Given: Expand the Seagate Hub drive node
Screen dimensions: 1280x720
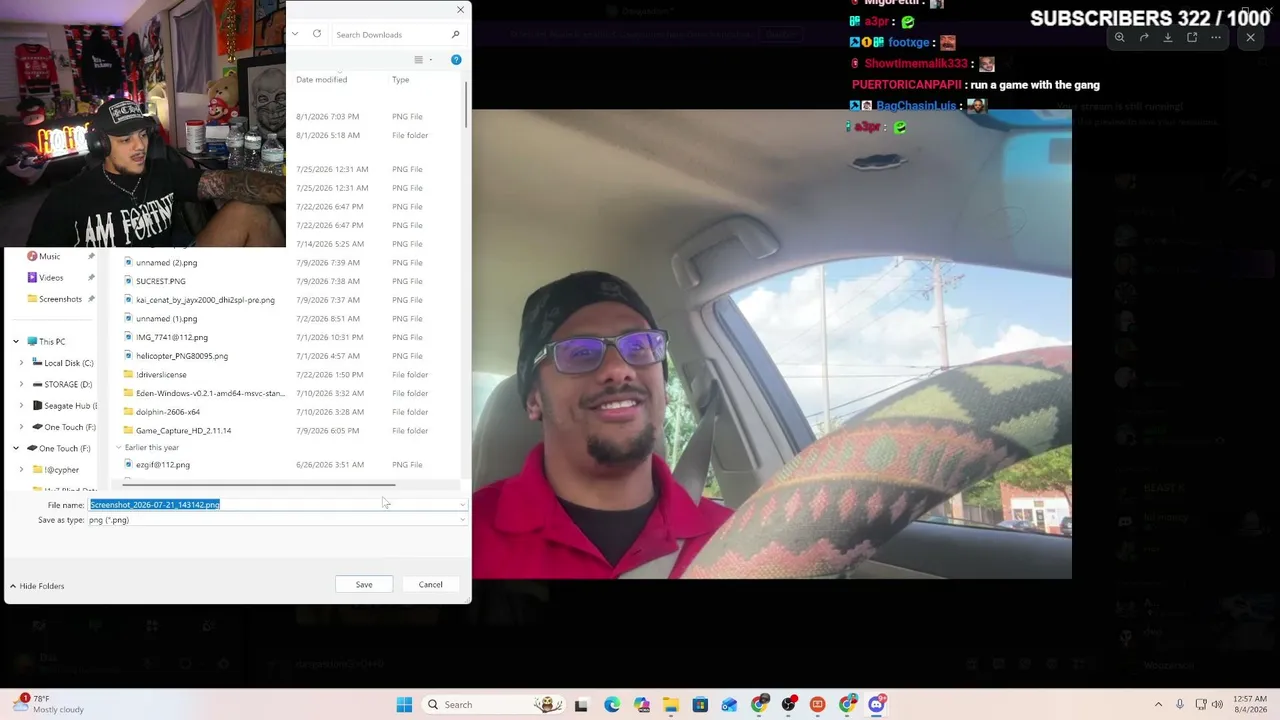Looking at the screenshot, I should (21, 406).
